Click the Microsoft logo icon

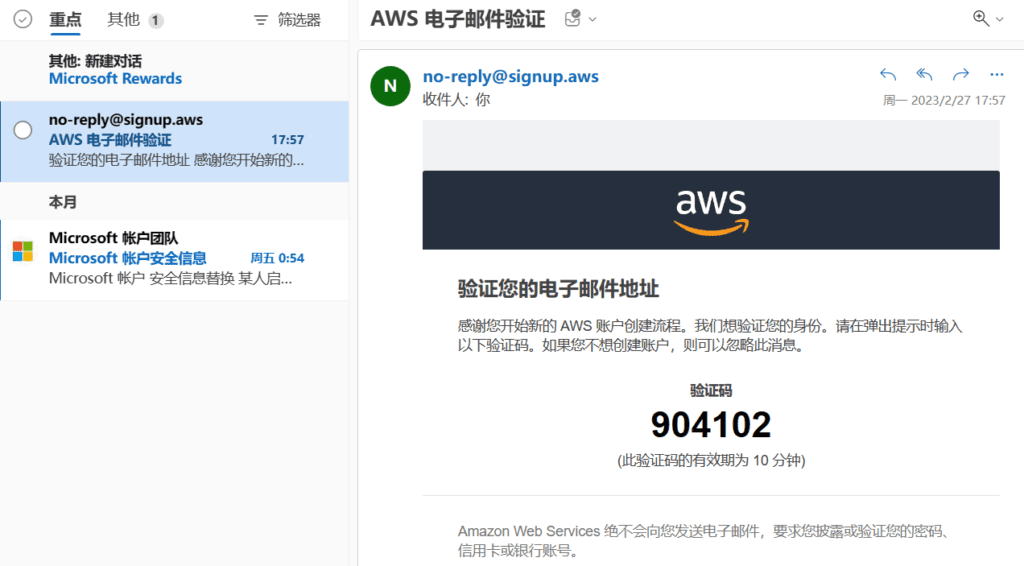click(x=23, y=251)
